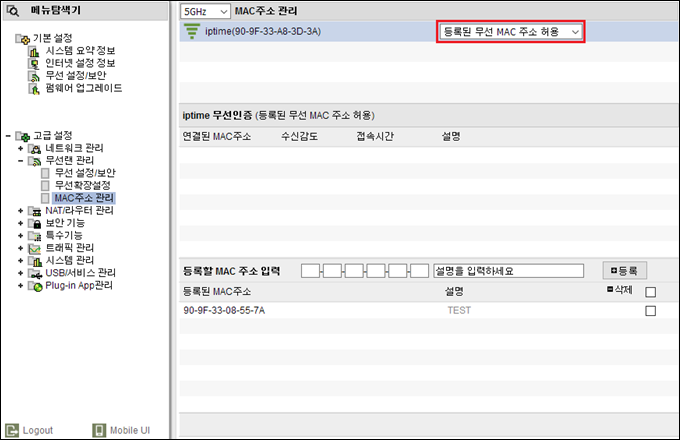This screenshot has width=680, height=440.
Task: Click the 인터넷 설정 정보 monitor icon
Action: click(34, 64)
